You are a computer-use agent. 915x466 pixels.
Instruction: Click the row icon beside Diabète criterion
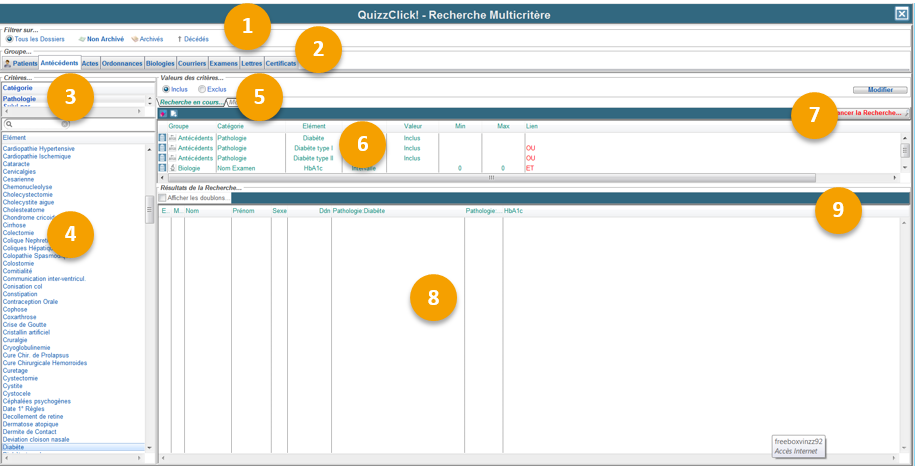(x=163, y=138)
